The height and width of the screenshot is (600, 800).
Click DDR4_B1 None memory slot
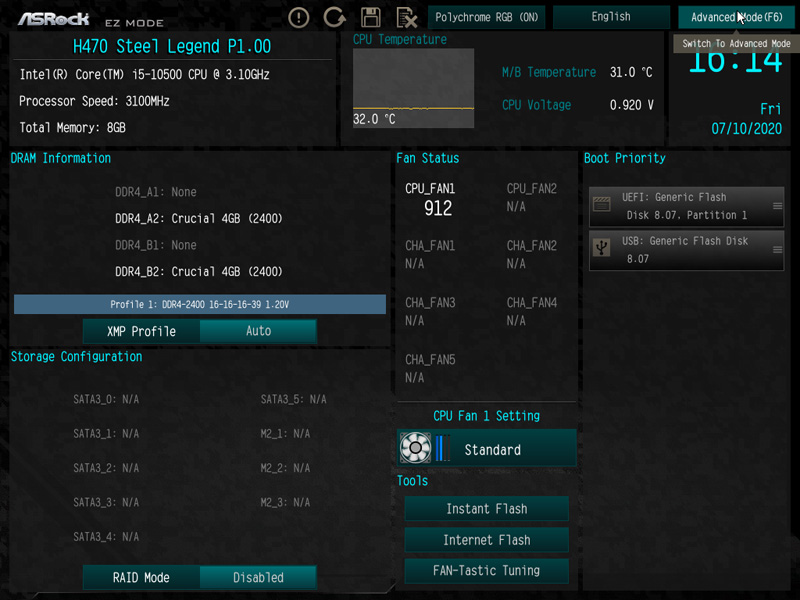click(156, 245)
